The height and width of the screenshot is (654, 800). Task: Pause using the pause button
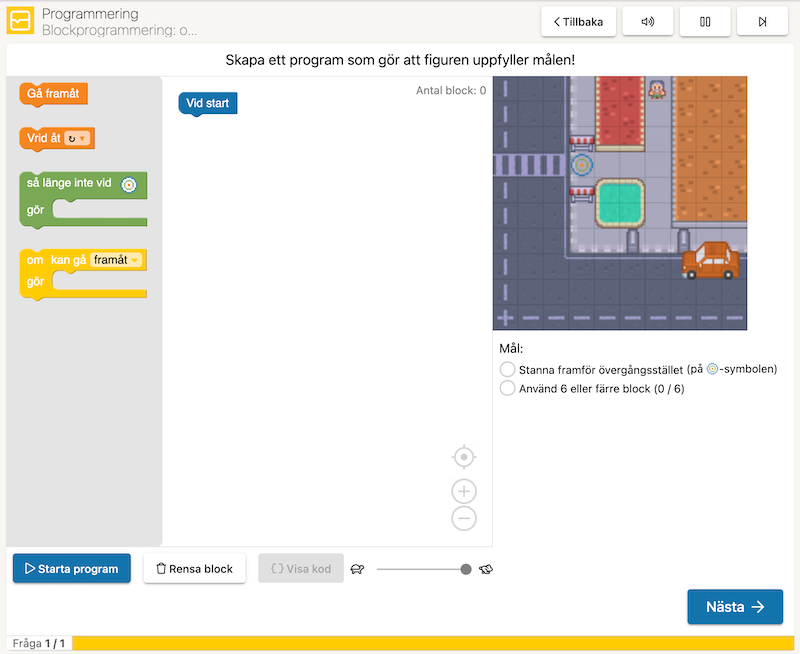pyautogui.click(x=705, y=21)
